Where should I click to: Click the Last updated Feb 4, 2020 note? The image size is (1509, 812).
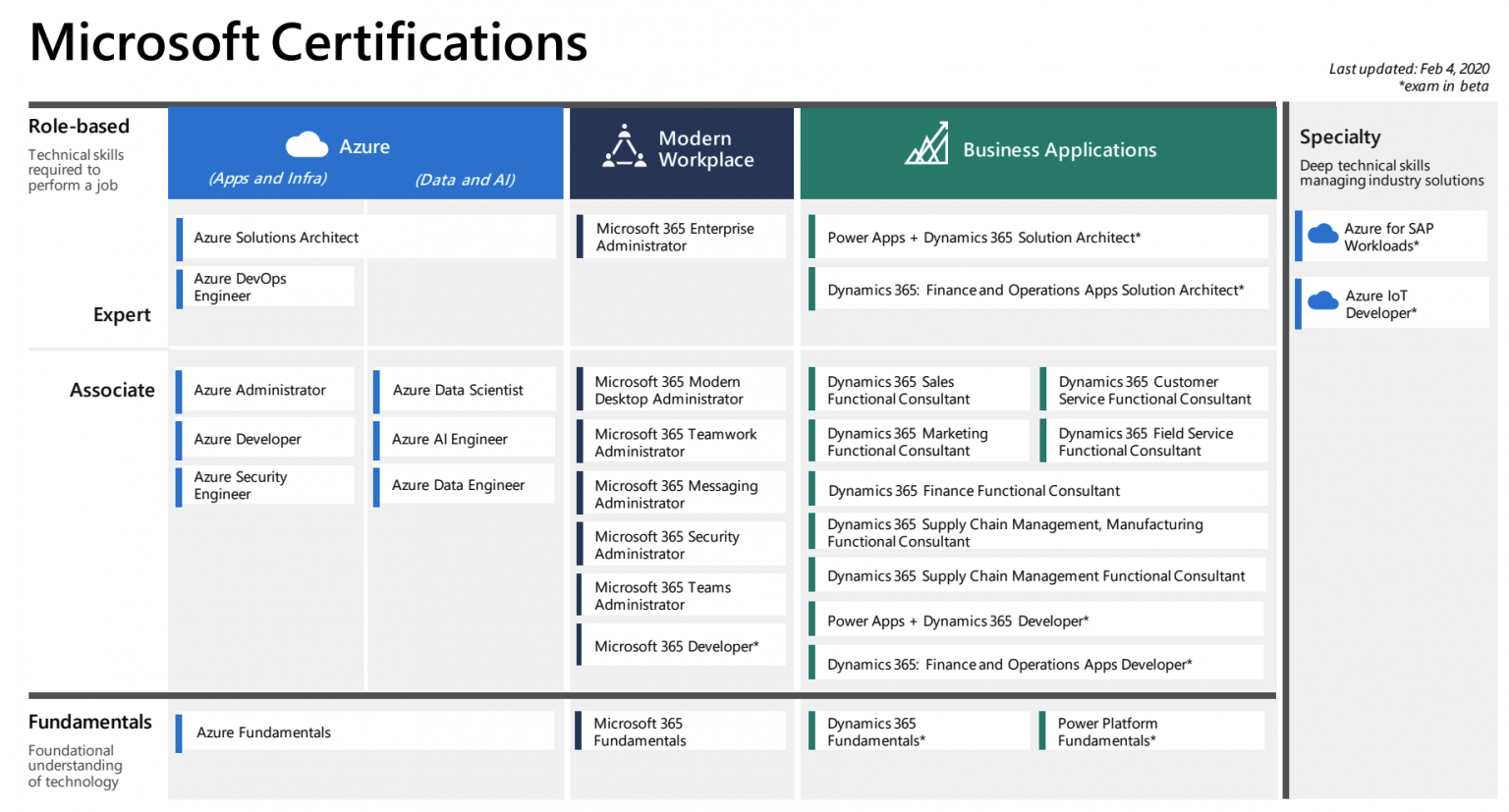coord(1409,69)
